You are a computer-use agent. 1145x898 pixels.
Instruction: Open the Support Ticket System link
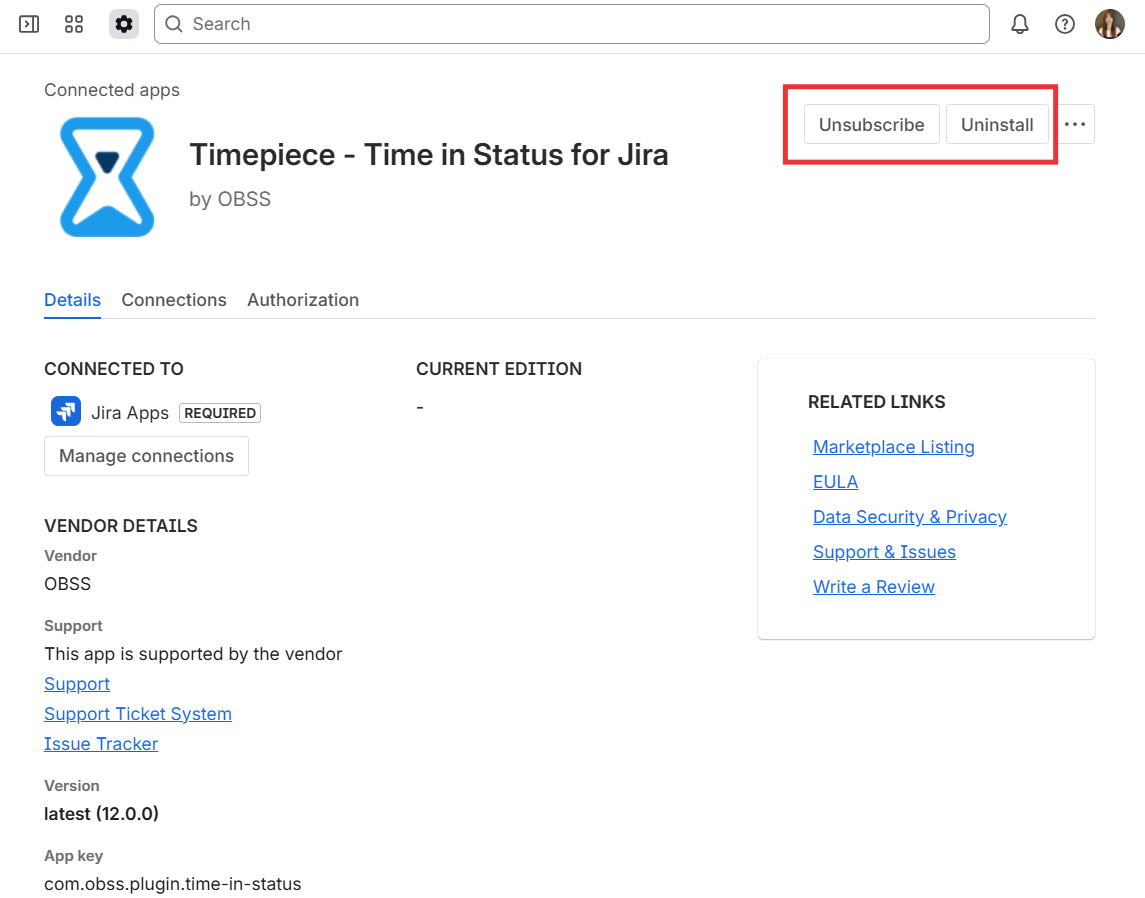click(x=138, y=714)
